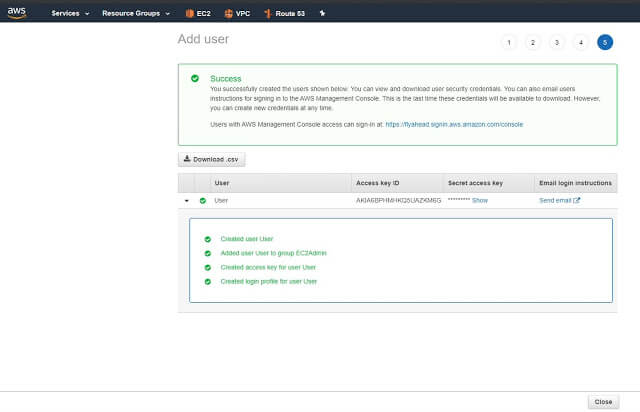The height and width of the screenshot is (412, 640).
Task: Click green success checkmark in banner
Action: pyautogui.click(x=194, y=78)
